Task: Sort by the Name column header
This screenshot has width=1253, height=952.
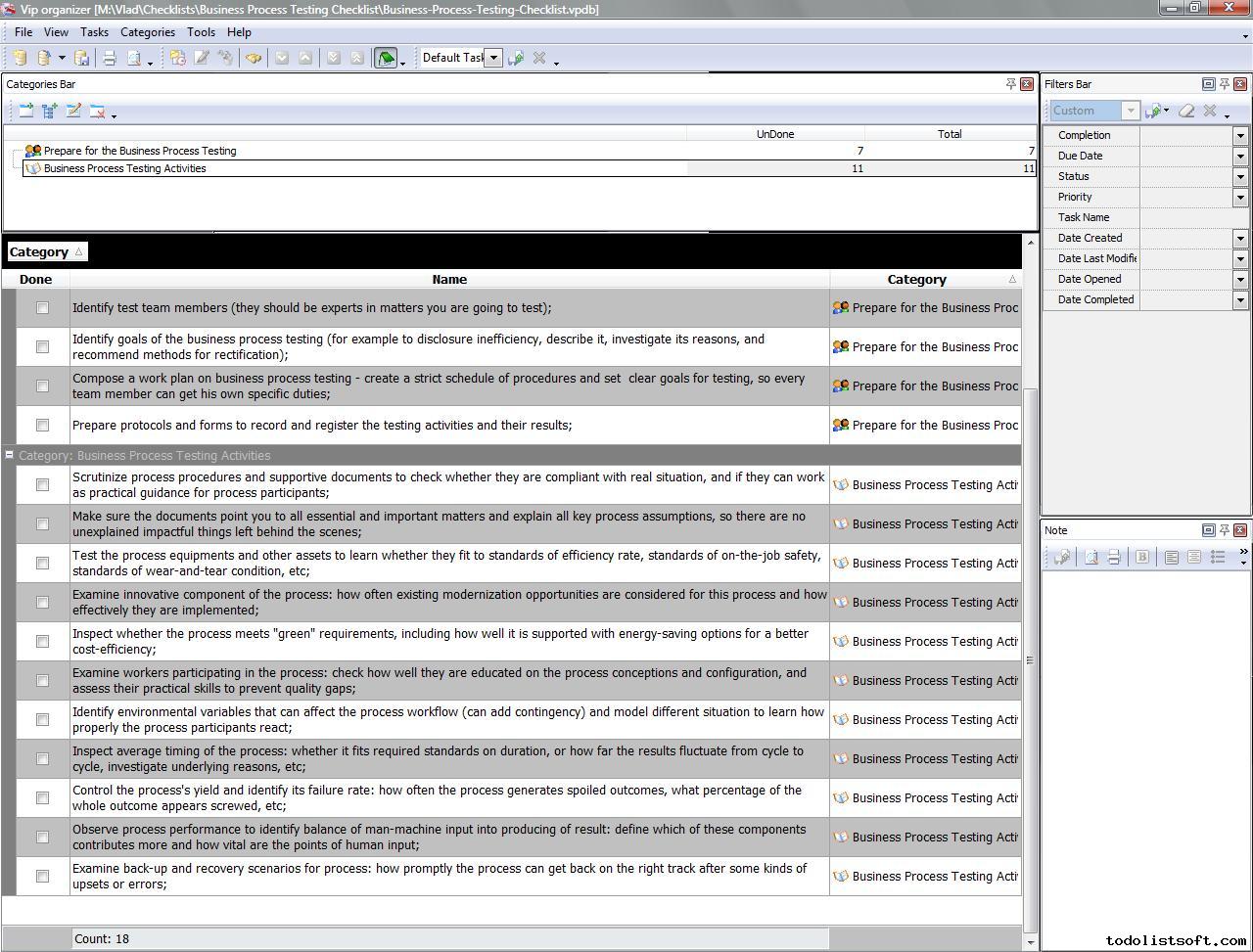Action: 449,280
